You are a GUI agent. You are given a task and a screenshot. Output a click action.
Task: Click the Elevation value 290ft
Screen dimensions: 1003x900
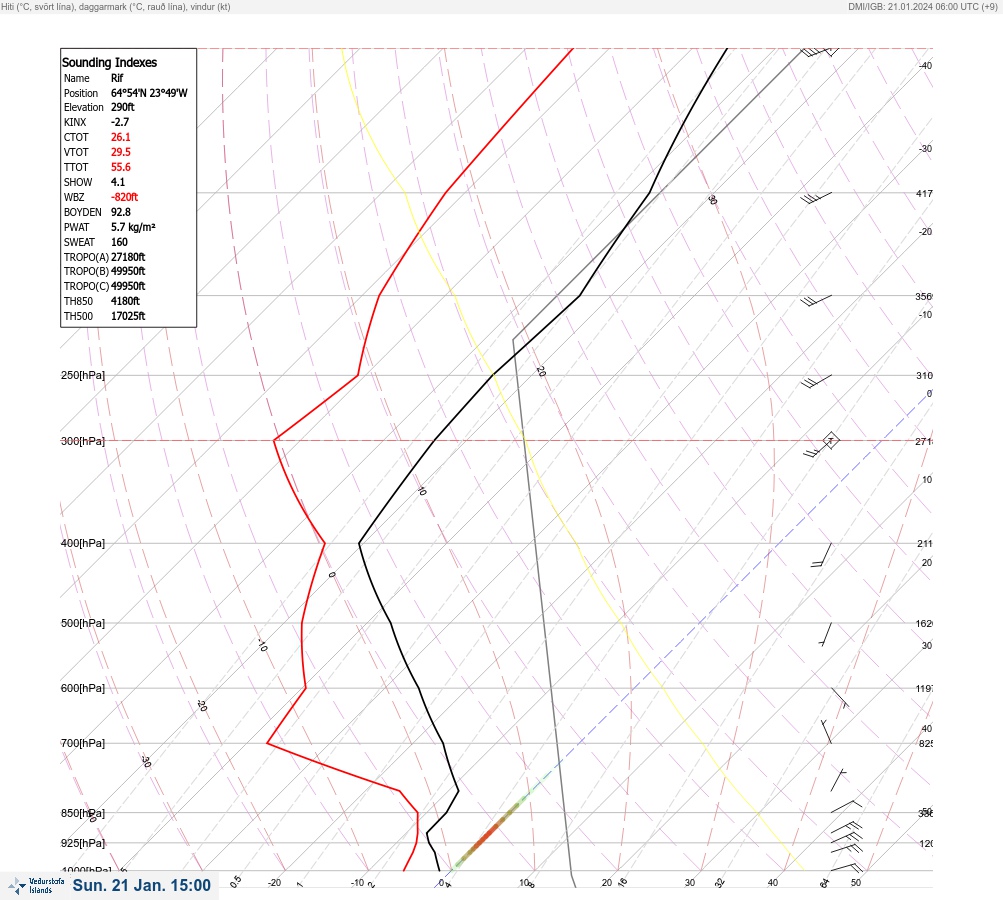(x=123, y=107)
